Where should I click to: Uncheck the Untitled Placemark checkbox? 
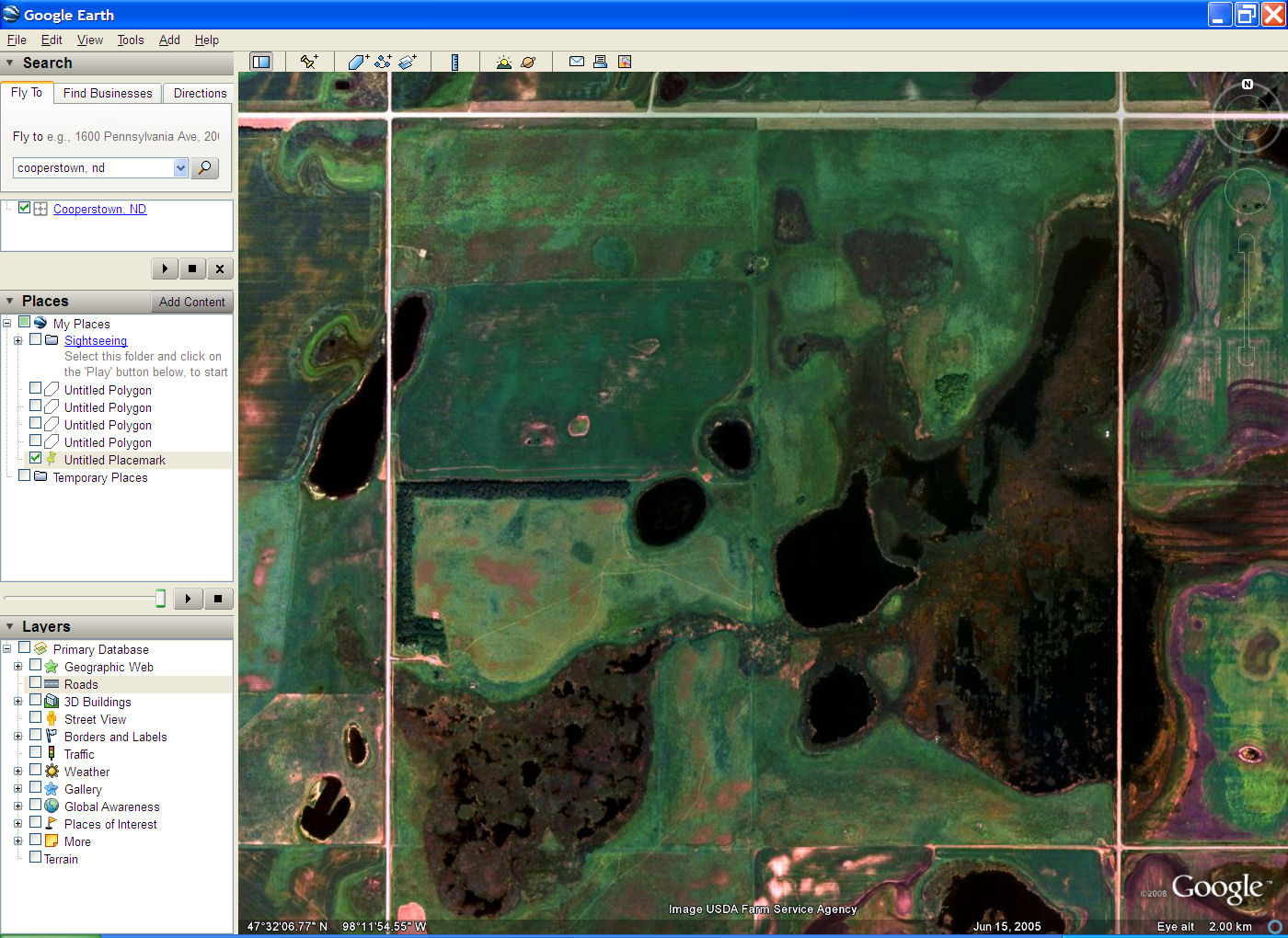coord(36,458)
